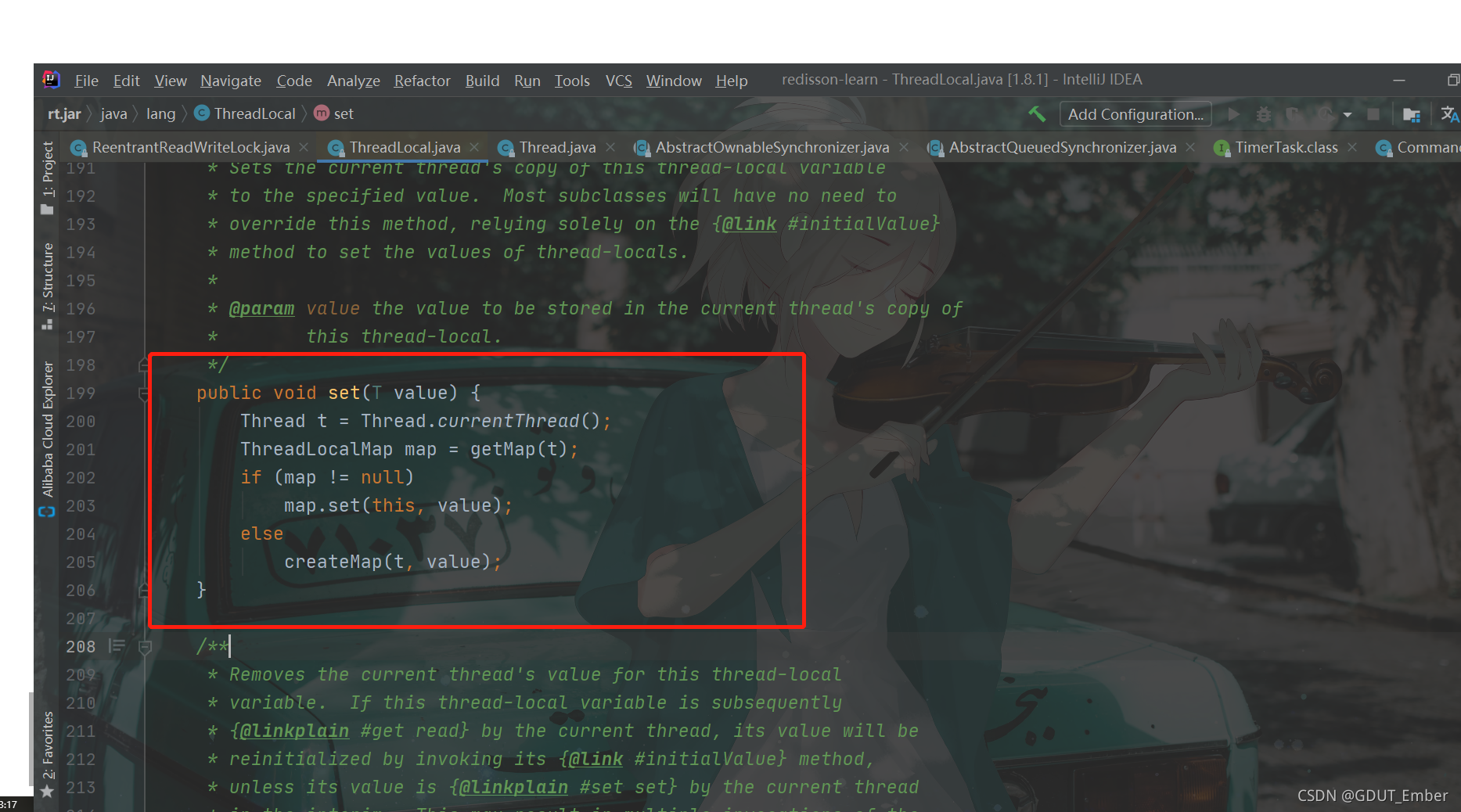Collapse the comment fold marker at line 198
Image resolution: width=1461 pixels, height=812 pixels.
point(144,365)
